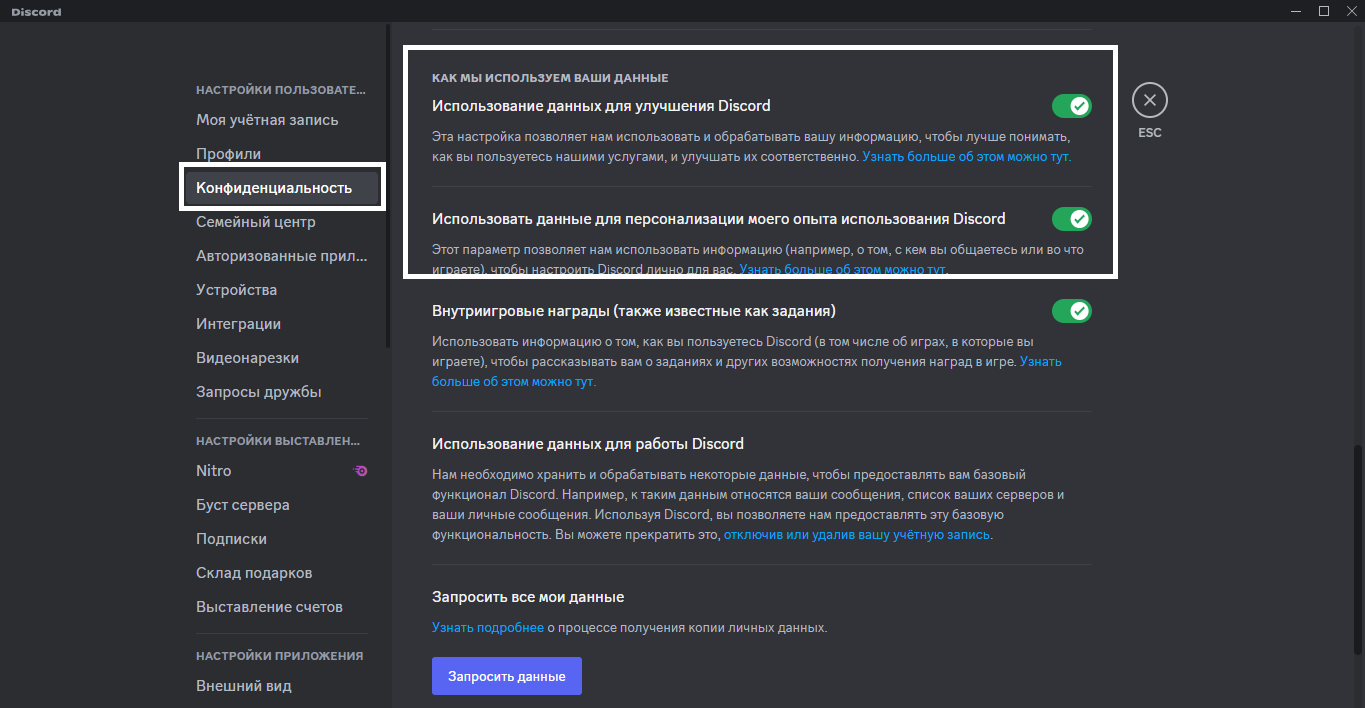
Task: Click the Nitro badge icon in sidebar
Action: (361, 471)
